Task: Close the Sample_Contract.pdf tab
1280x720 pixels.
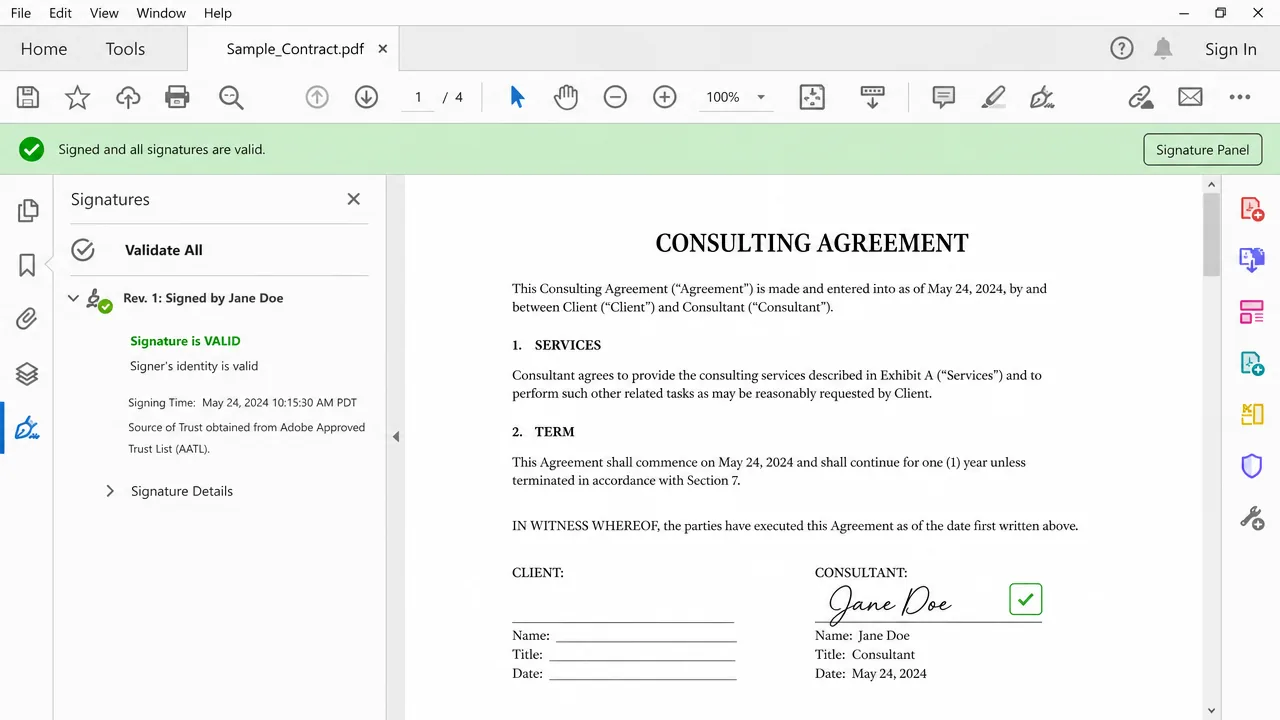Action: tap(382, 48)
